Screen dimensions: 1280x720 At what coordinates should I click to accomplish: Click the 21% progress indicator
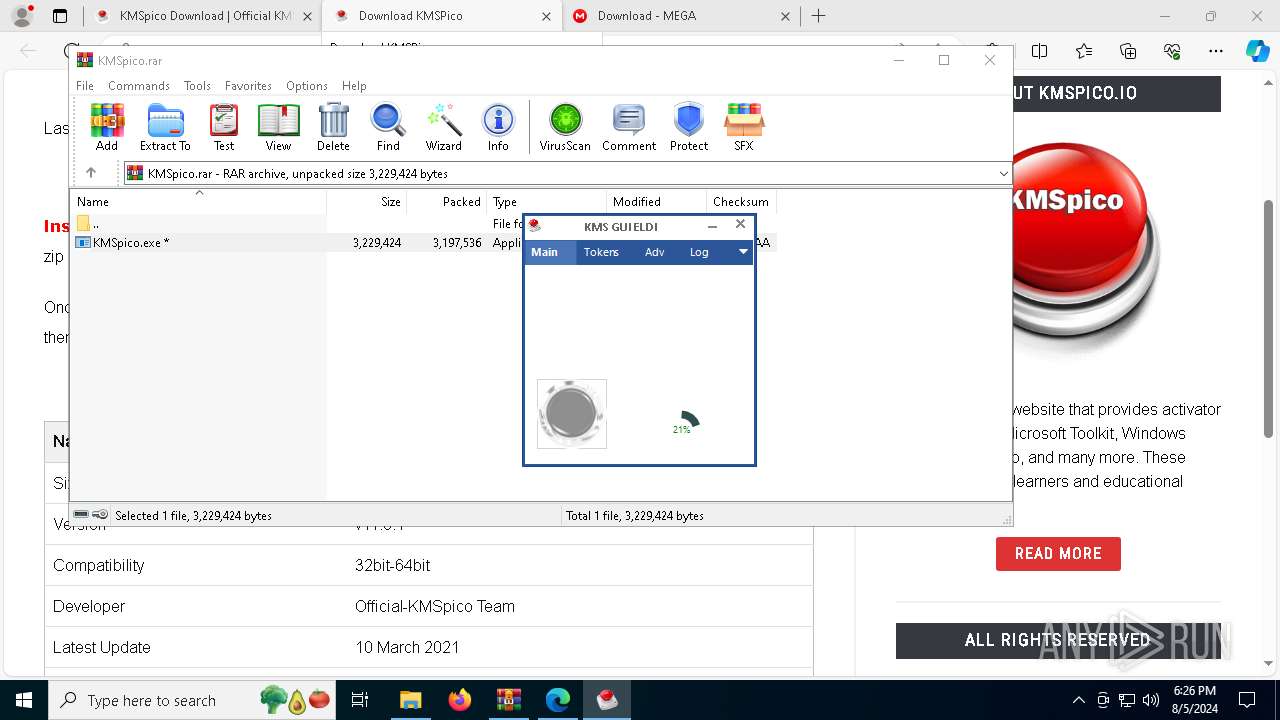(x=684, y=423)
